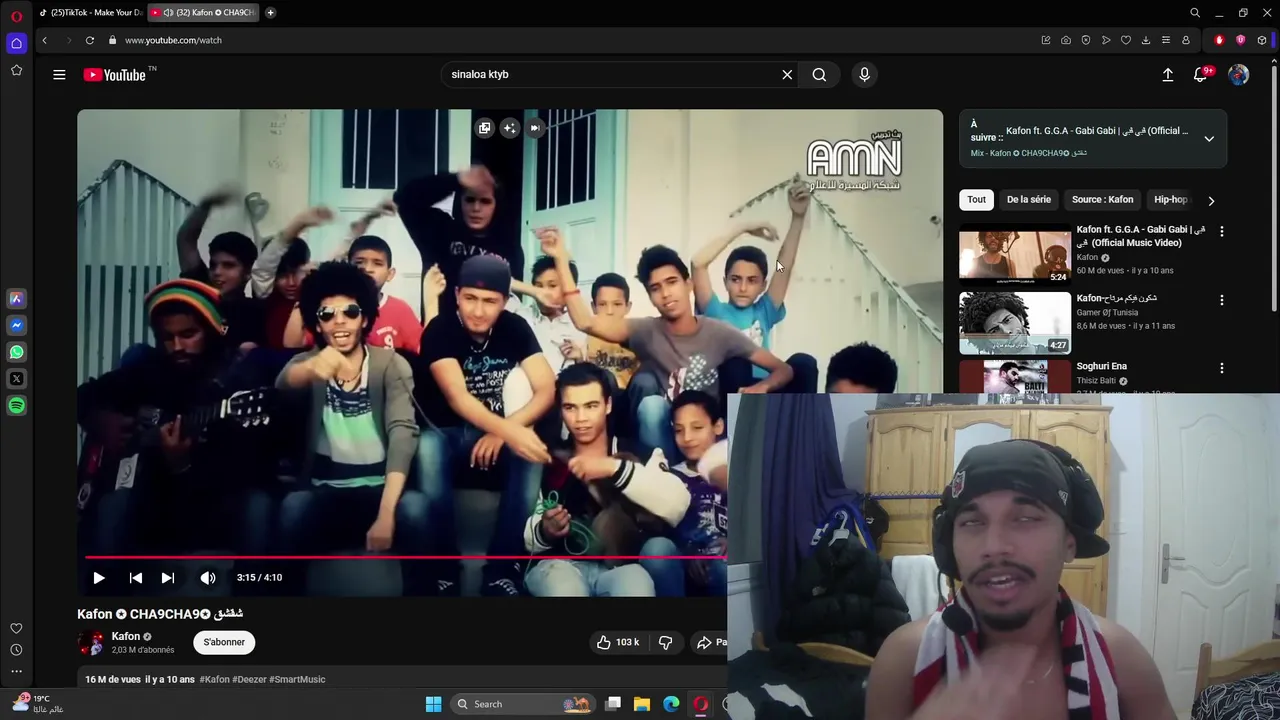Image resolution: width=1280 pixels, height=720 pixels.
Task: Open File Explorer from taskbar
Action: click(x=642, y=704)
